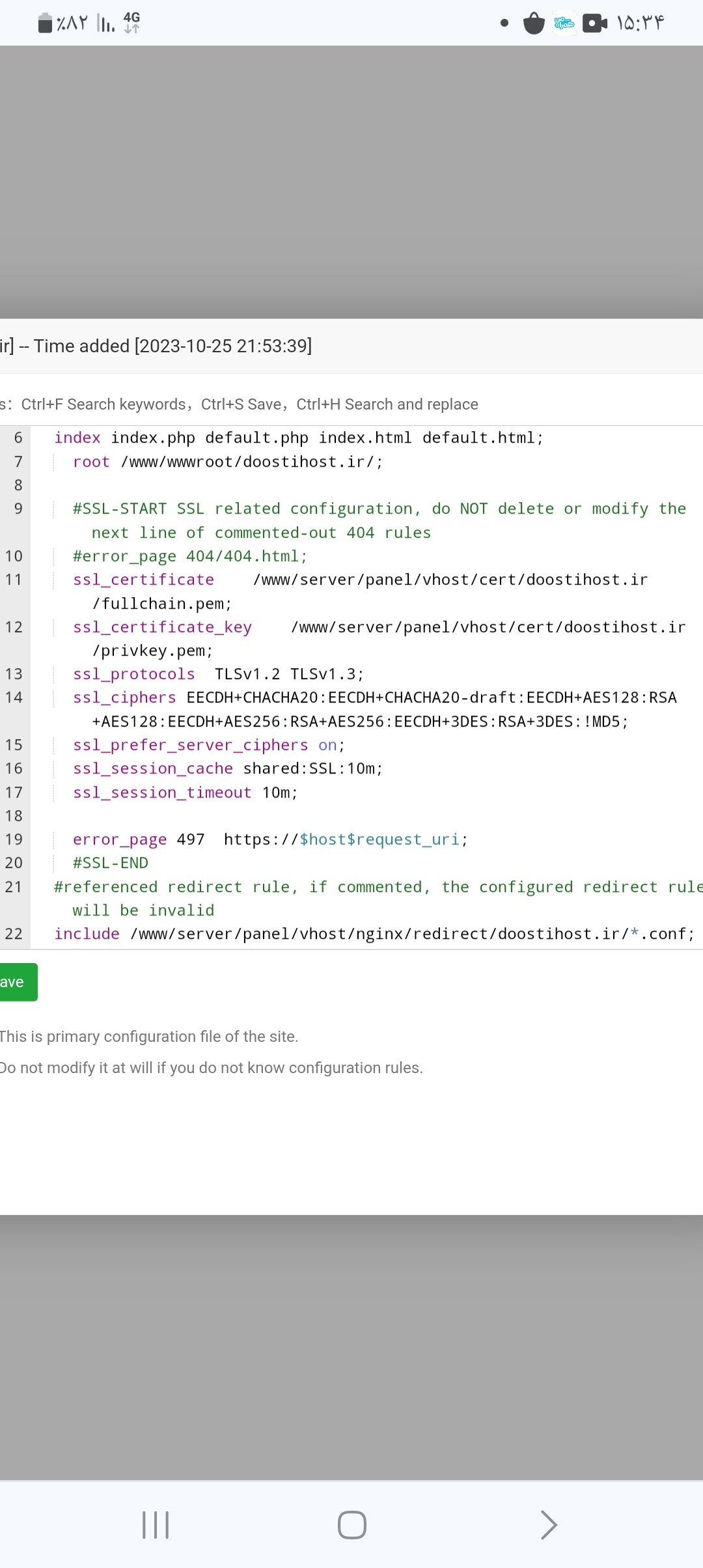Tap the signal strength bars icon
This screenshot has width=703, height=1568.
[105, 23]
